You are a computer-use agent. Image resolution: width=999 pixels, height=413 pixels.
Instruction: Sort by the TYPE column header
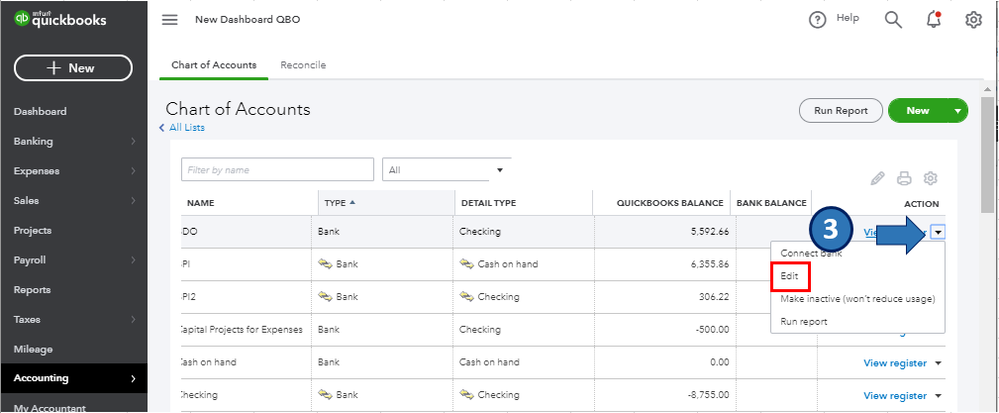pos(336,203)
